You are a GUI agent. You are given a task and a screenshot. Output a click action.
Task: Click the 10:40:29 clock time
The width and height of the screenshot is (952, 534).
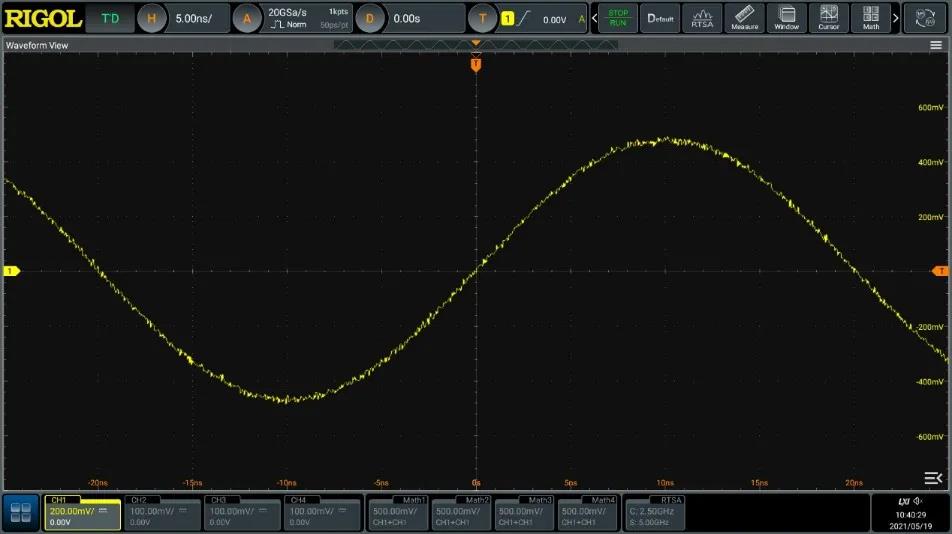tap(911, 515)
